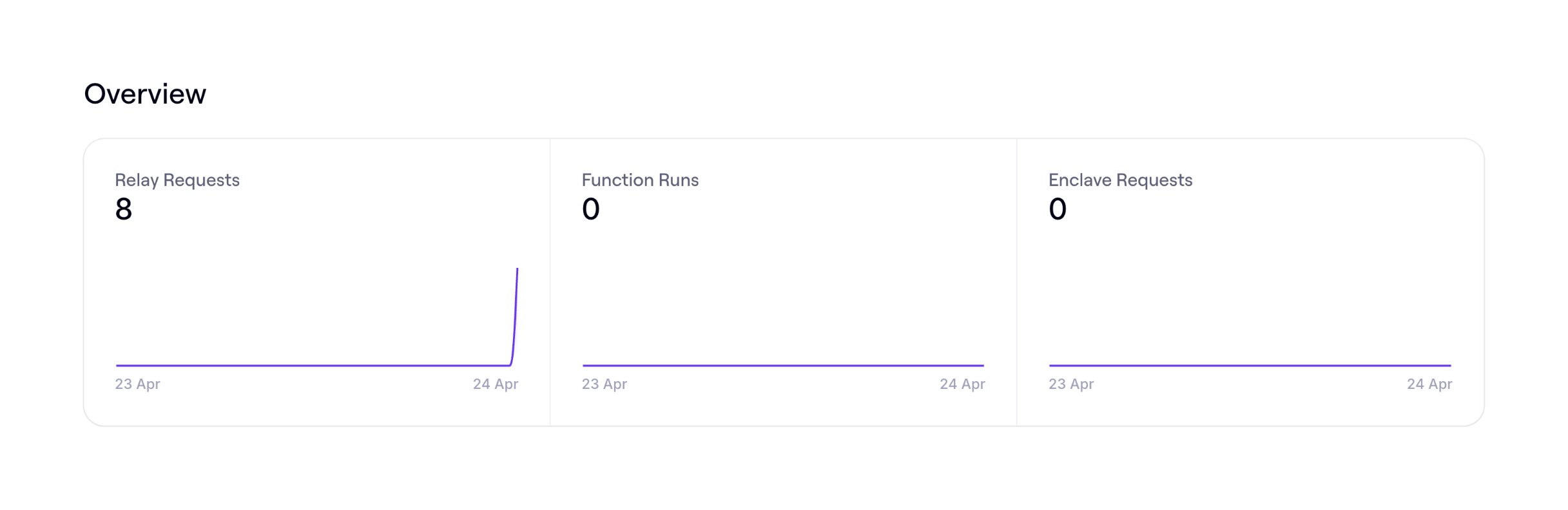1568x510 pixels.
Task: Click the peak of the Relay Requests spike
Action: [x=517, y=270]
